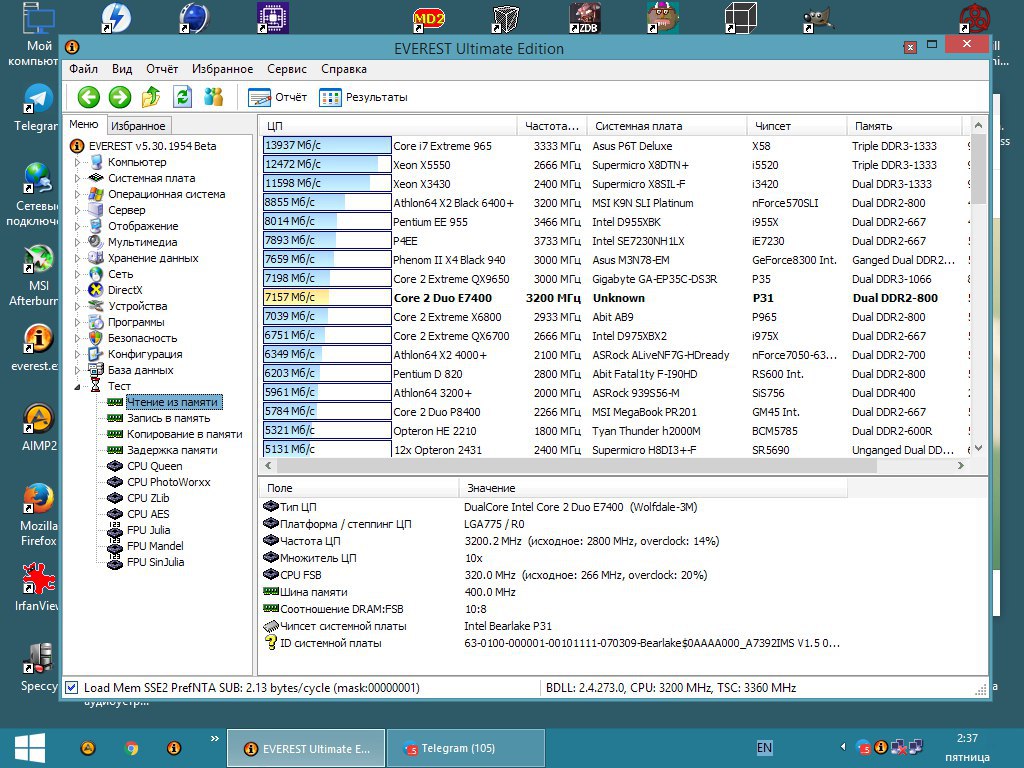Switch to the Избранное tab in left panel
Screen dimensions: 1024x768
pos(138,125)
